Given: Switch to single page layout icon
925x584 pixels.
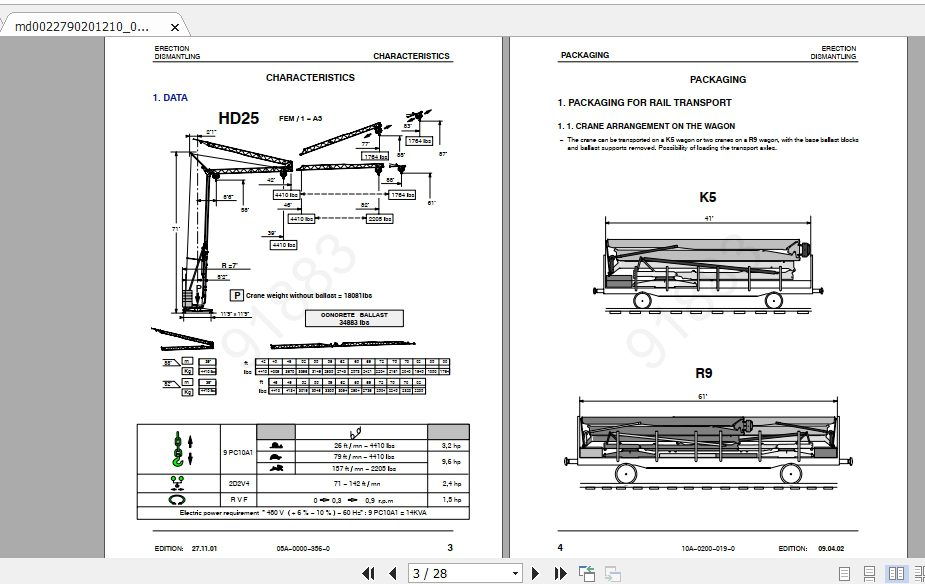Looking at the screenshot, I should (x=845, y=573).
